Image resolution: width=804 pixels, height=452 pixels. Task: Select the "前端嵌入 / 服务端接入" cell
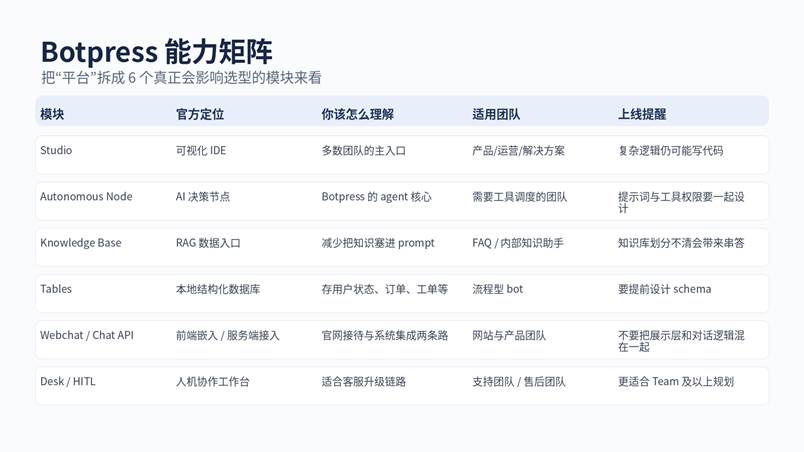(x=228, y=335)
